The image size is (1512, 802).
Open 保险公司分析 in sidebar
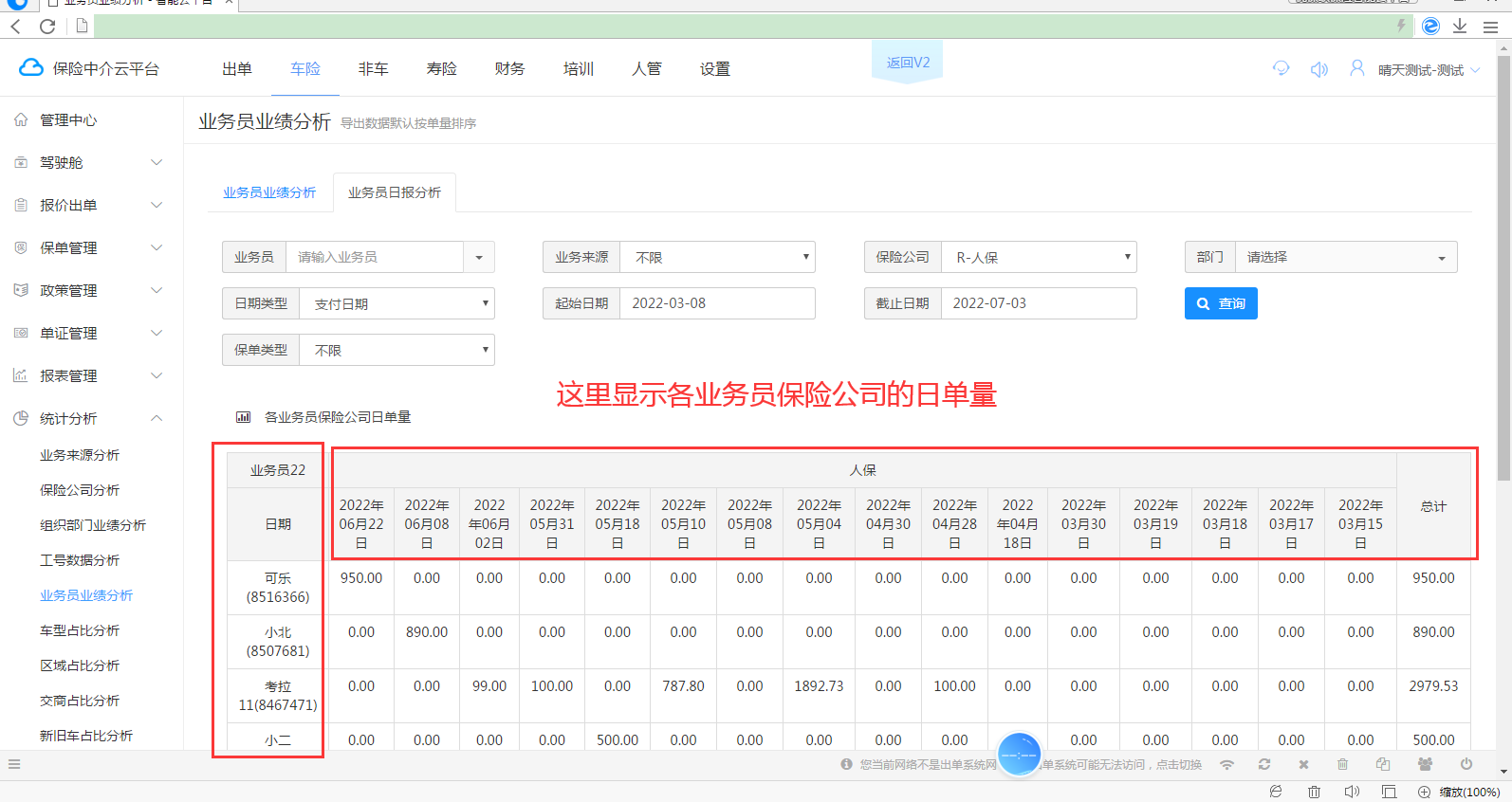pyautogui.click(x=80, y=490)
